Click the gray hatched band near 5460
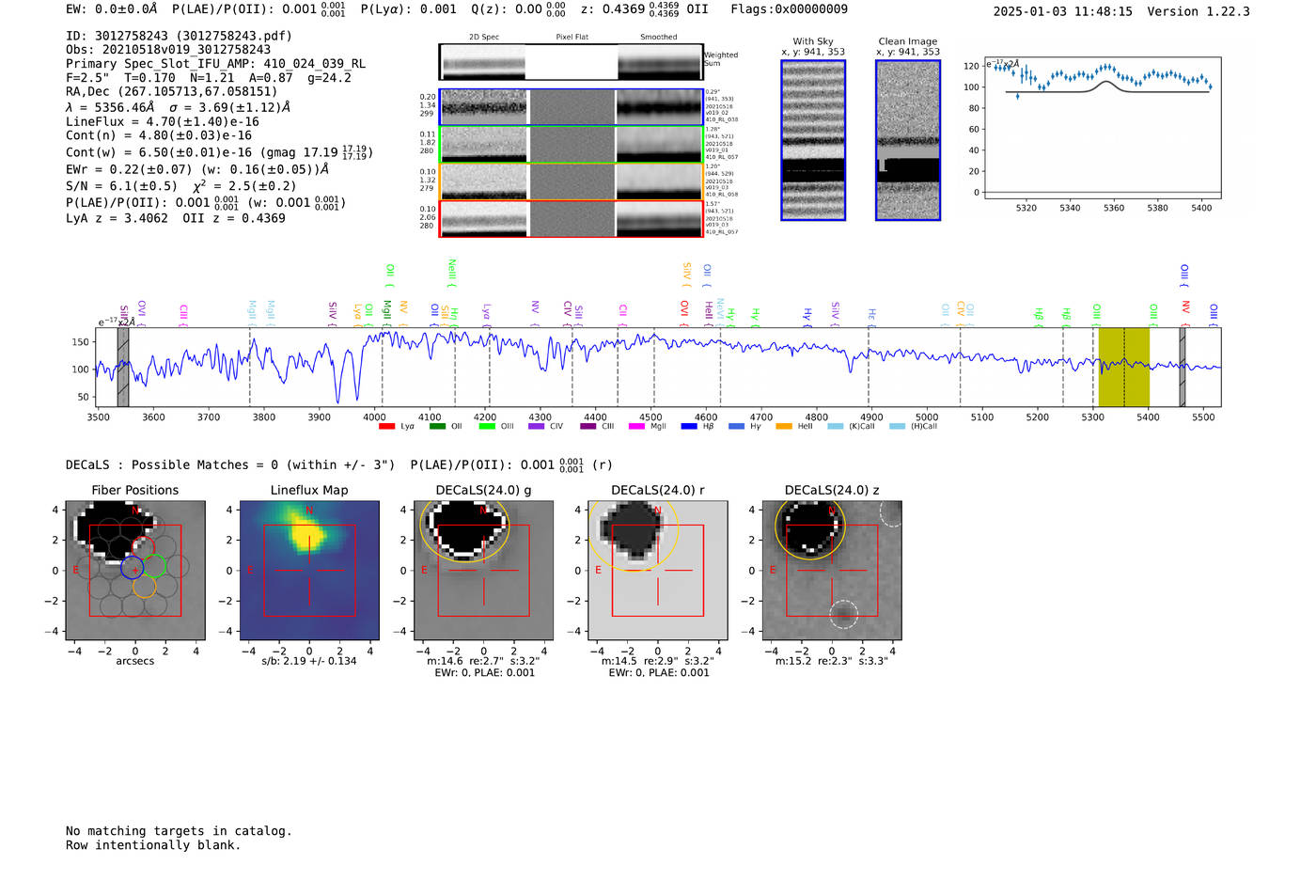Screen dimensions: 1316x896 point(1183,367)
